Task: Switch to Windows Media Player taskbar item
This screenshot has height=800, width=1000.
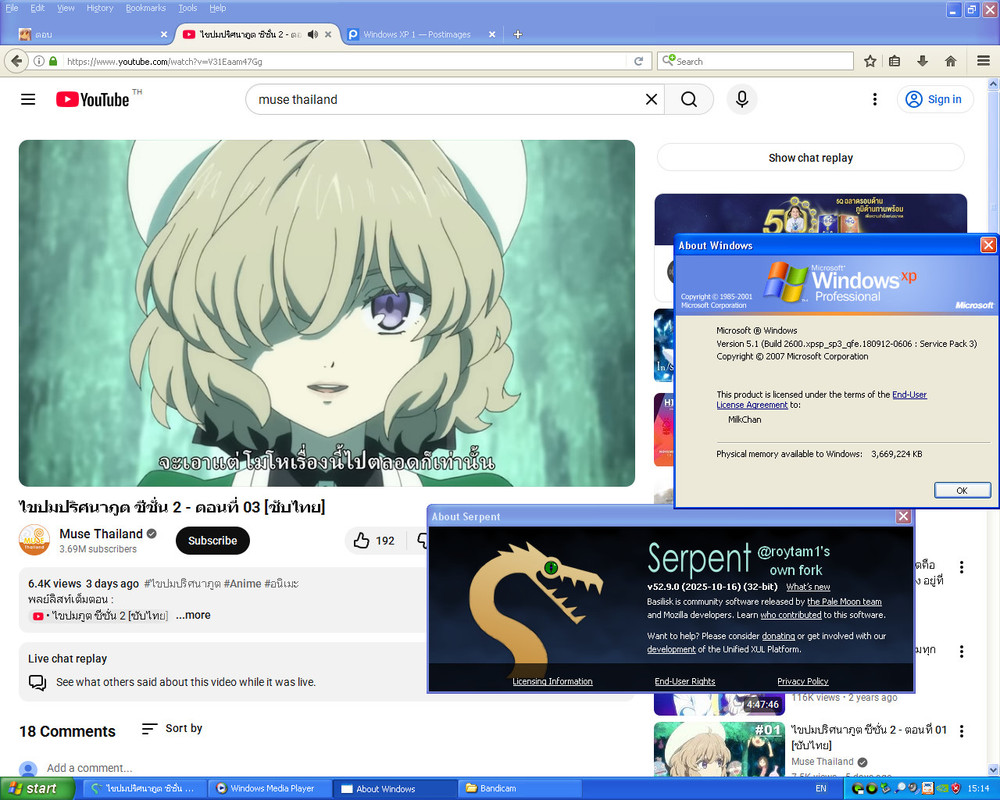Action: click(272, 789)
